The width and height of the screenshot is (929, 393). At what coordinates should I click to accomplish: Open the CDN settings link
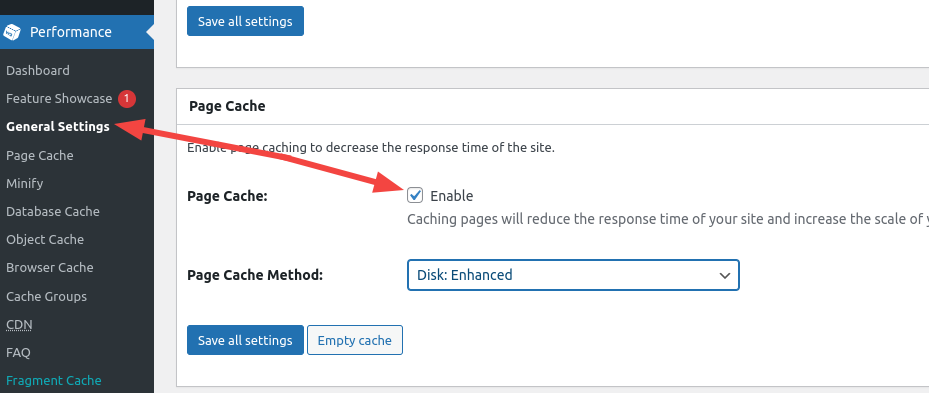pyautogui.click(x=19, y=325)
